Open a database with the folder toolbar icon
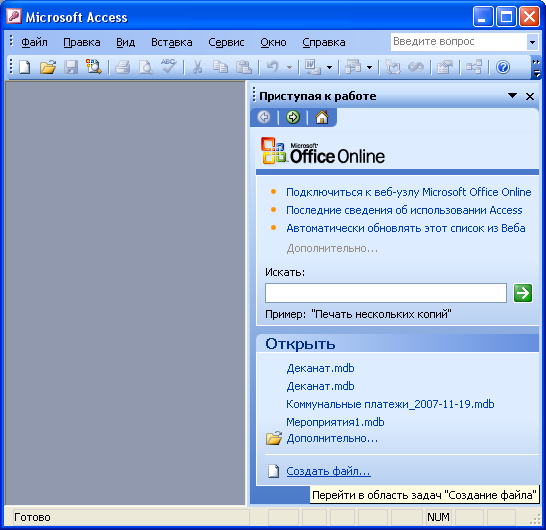The image size is (546, 530). click(x=48, y=67)
